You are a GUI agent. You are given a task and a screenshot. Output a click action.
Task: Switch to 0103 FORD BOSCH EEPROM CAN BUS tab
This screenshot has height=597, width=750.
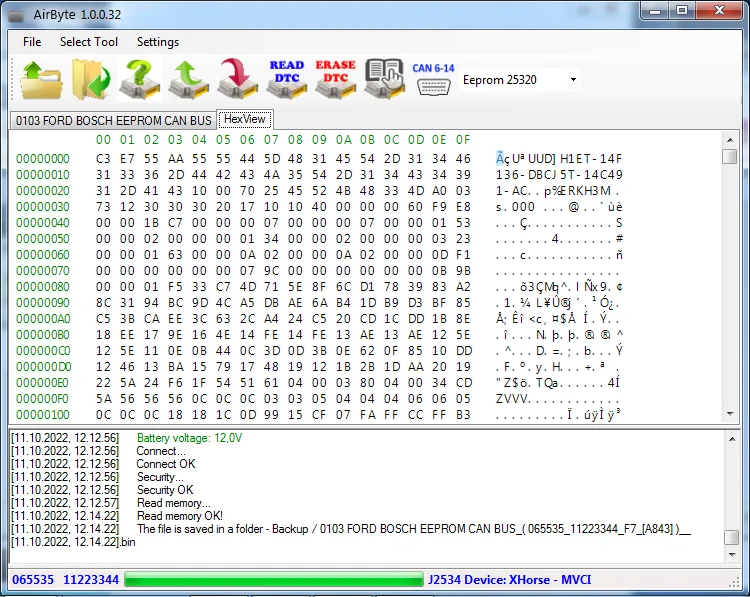[113, 121]
